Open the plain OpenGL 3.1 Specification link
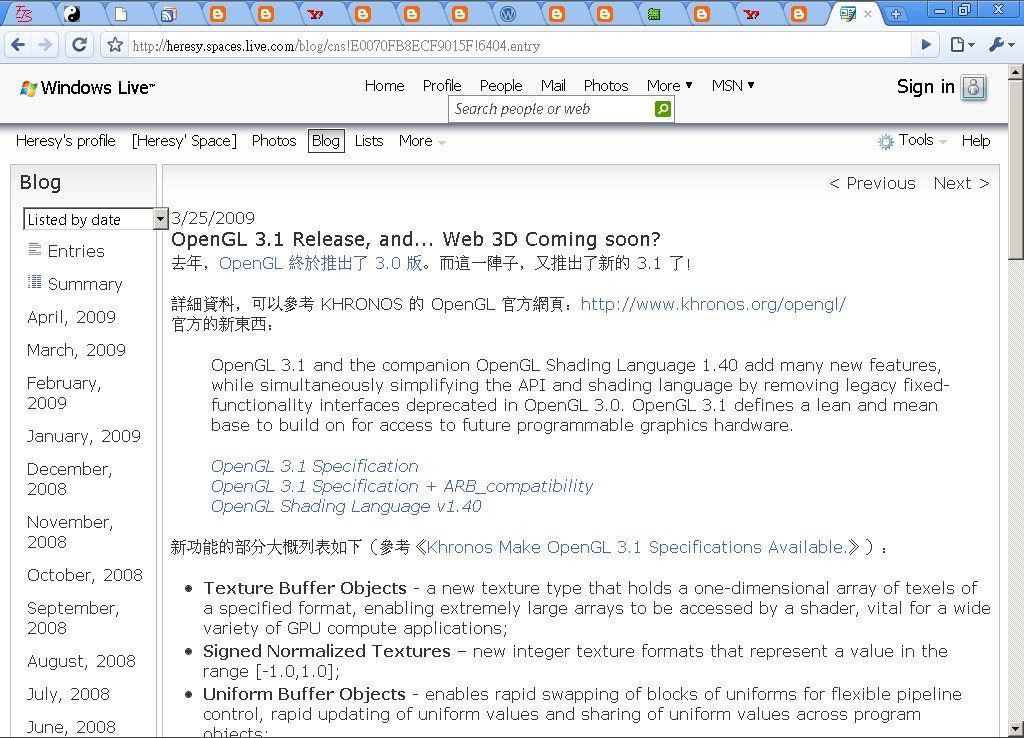The image size is (1024, 738). pyautogui.click(x=315, y=466)
